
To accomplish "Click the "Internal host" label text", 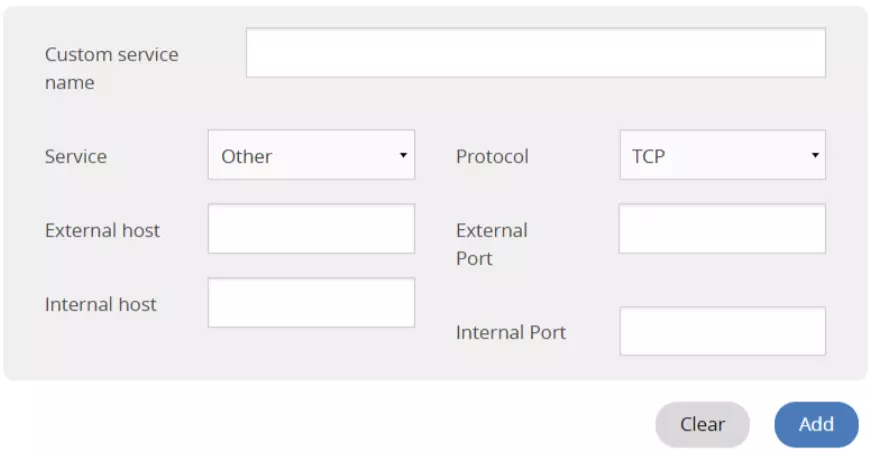I will point(101,304).
